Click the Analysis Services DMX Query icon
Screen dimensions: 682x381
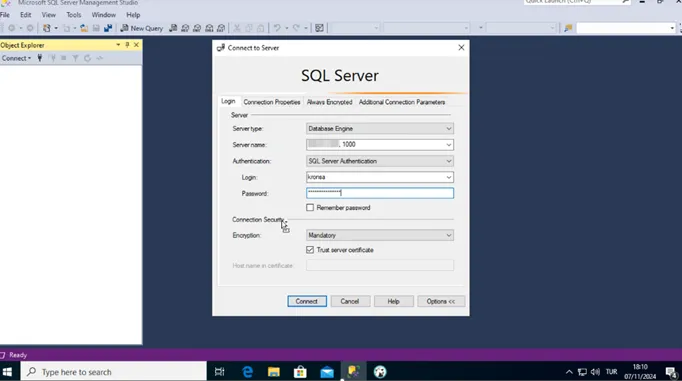[197, 28]
